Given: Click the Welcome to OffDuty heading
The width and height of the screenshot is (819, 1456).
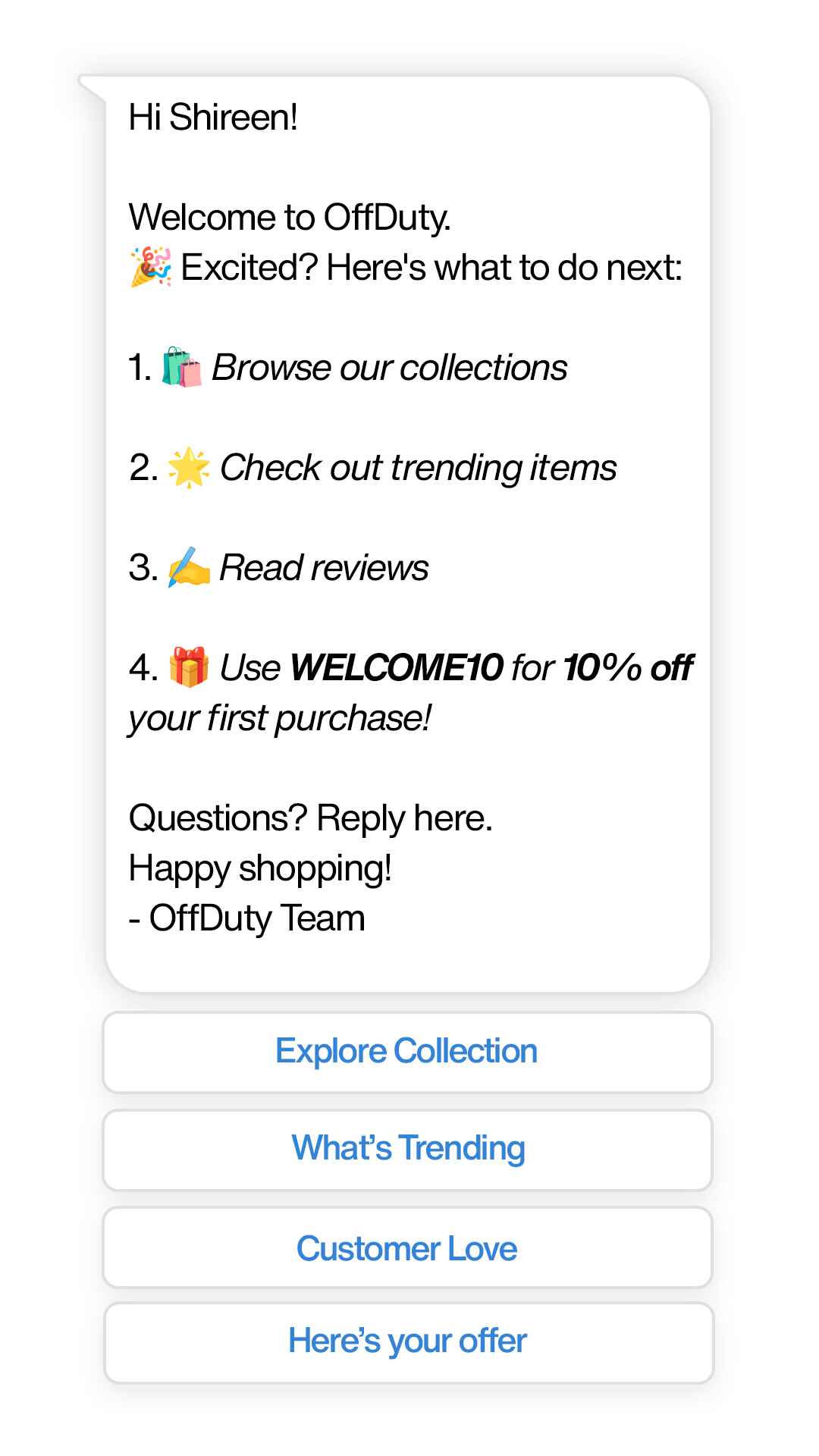Looking at the screenshot, I should click(290, 217).
